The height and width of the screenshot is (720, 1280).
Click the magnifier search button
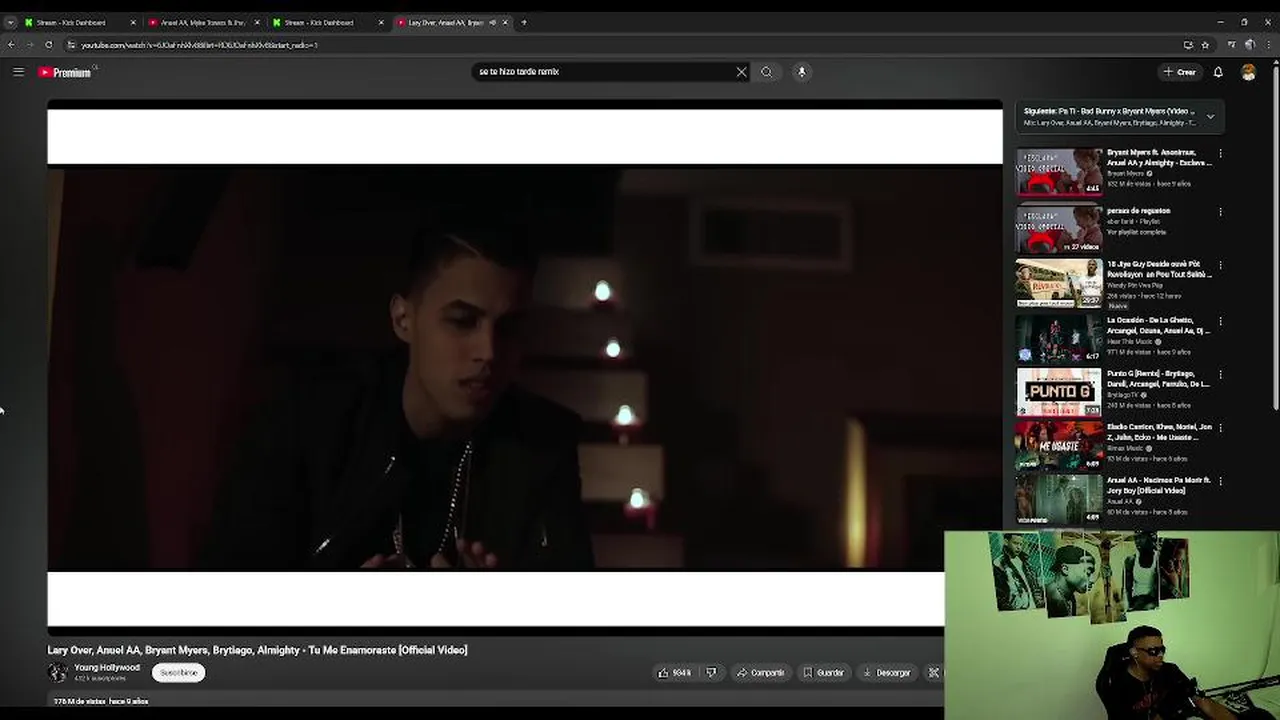[x=767, y=72]
